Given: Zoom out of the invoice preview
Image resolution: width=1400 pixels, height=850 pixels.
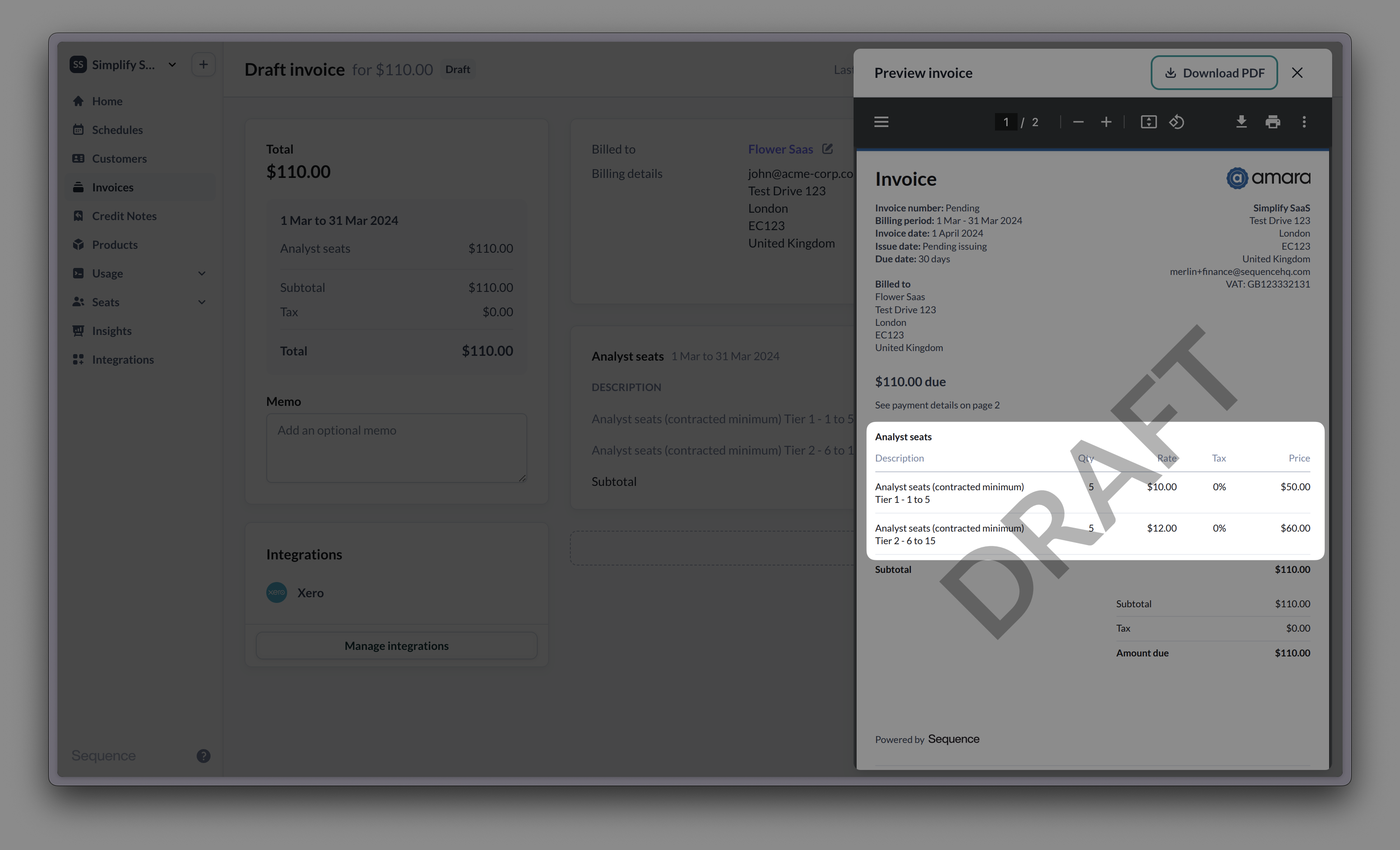Looking at the screenshot, I should click(x=1078, y=122).
